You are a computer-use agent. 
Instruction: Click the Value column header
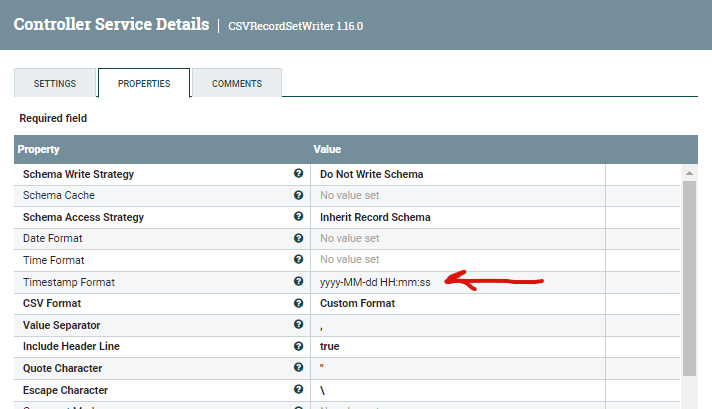pos(327,149)
